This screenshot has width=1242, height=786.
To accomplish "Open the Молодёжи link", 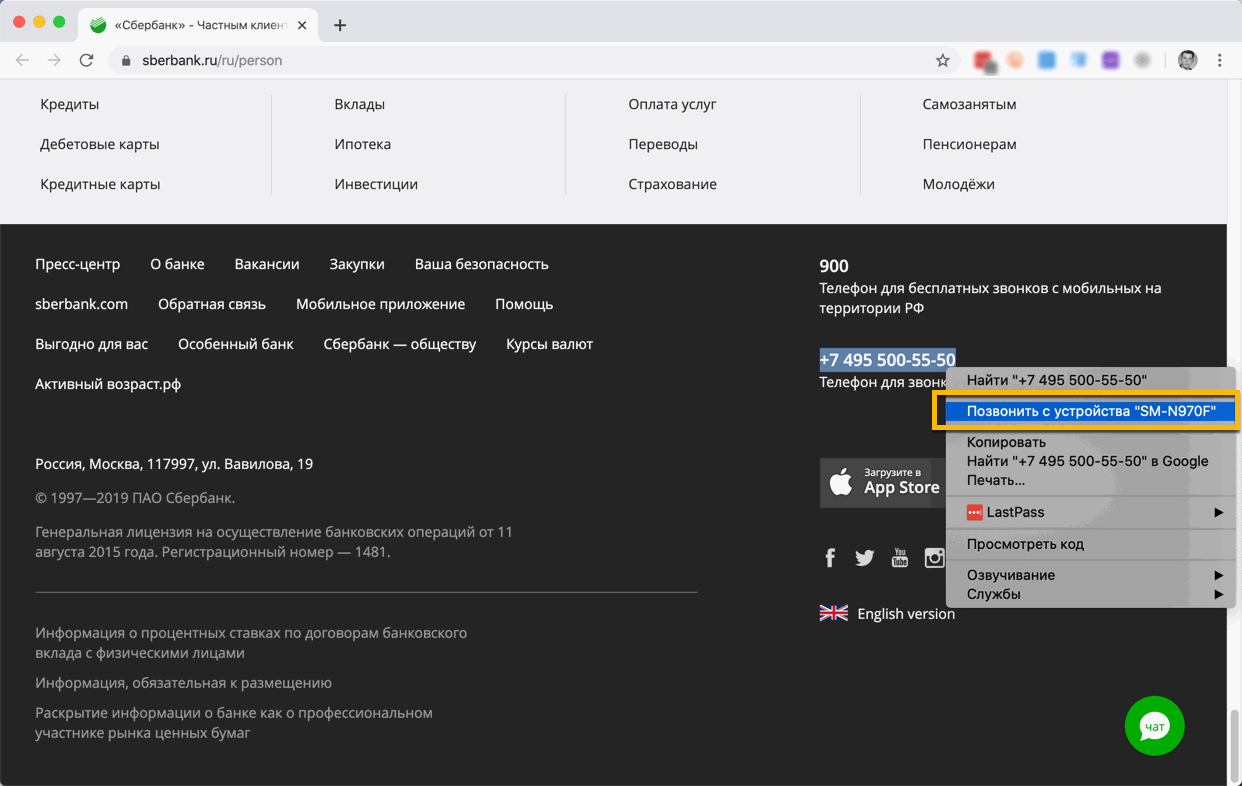I will coord(958,184).
